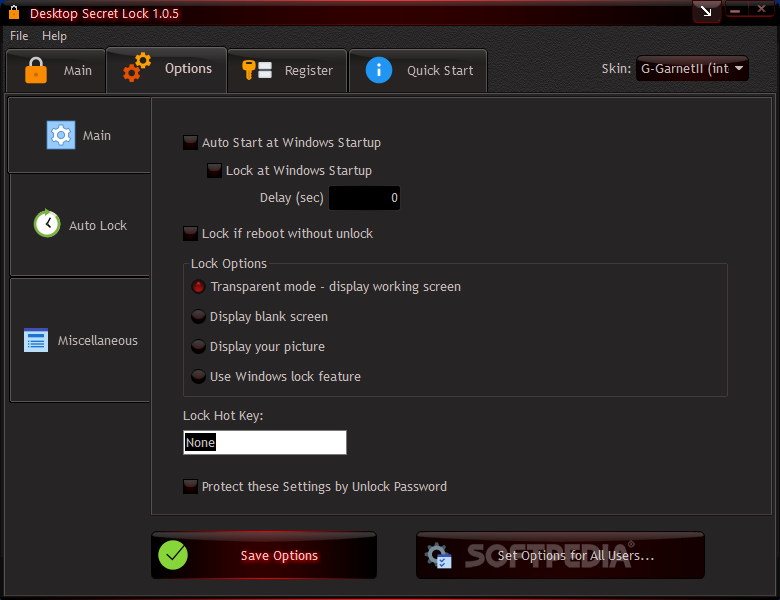Click Set Options for All Users button
This screenshot has width=780, height=600.
point(560,555)
